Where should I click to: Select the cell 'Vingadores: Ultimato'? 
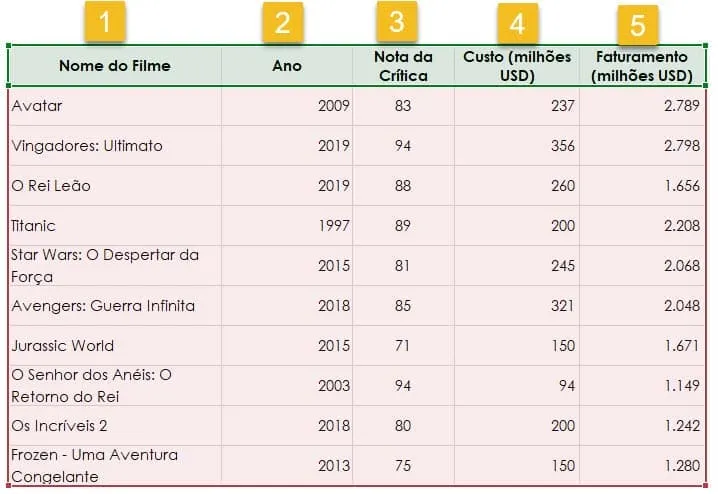pos(115,146)
